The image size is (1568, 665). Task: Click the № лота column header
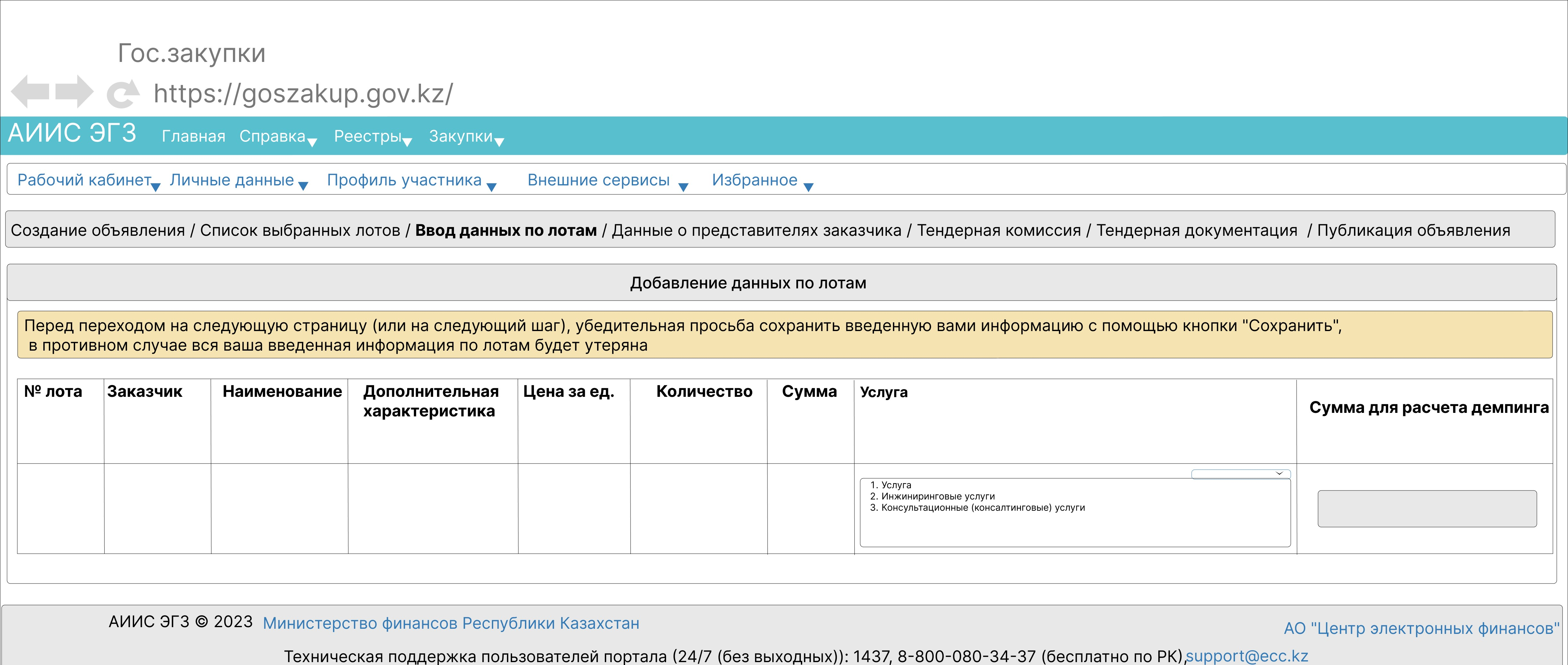[53, 391]
